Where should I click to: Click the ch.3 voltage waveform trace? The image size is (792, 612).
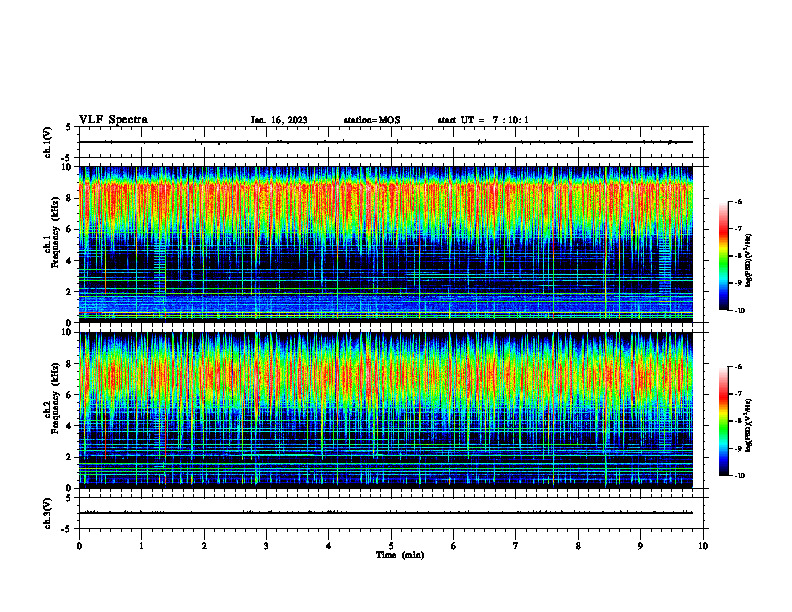(x=386, y=513)
